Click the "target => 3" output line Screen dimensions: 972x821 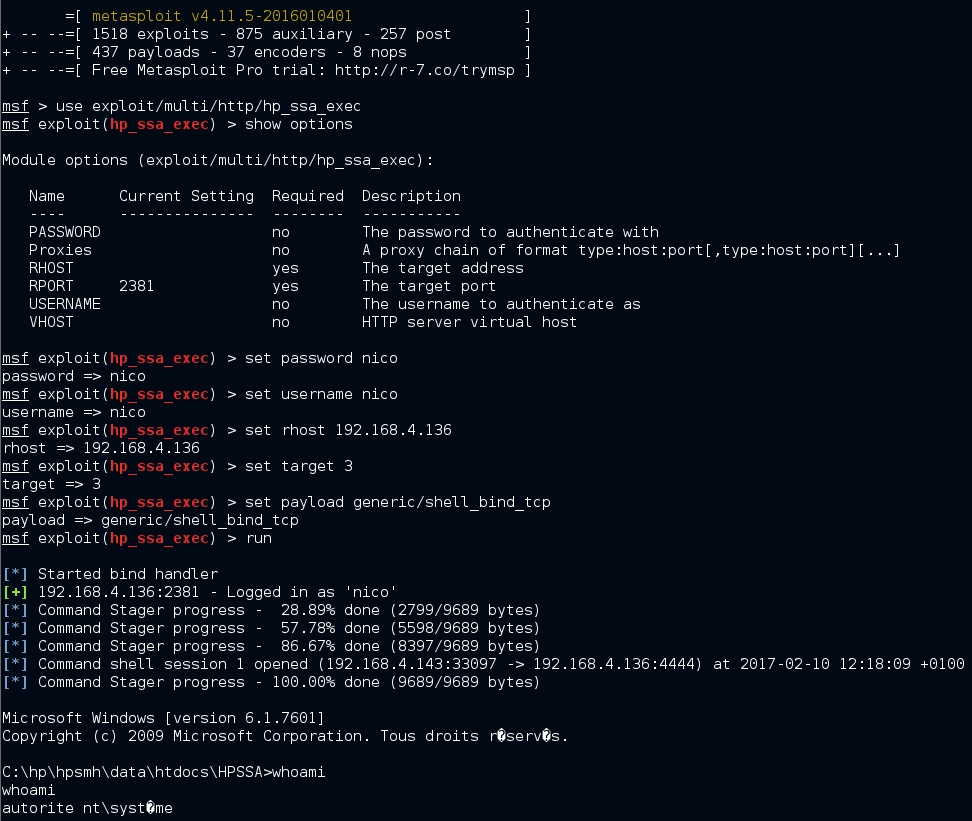coord(51,484)
